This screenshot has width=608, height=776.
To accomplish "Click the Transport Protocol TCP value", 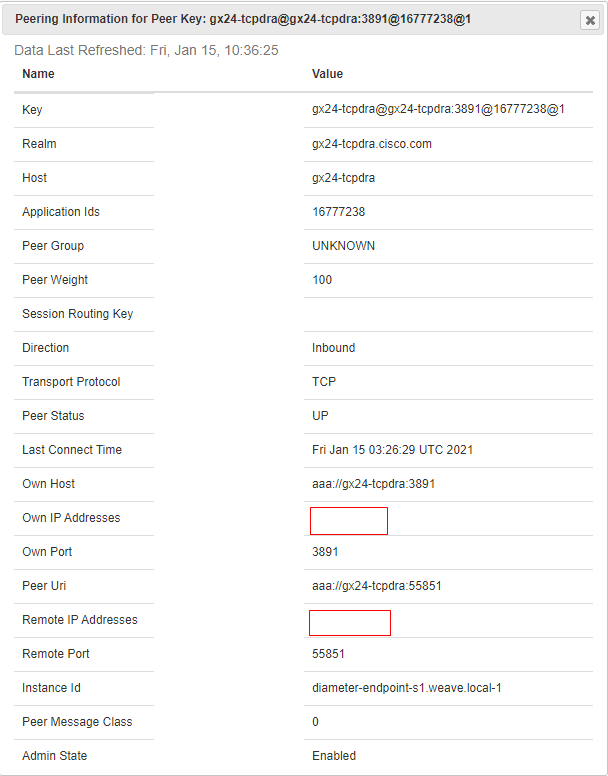I will click(324, 382).
